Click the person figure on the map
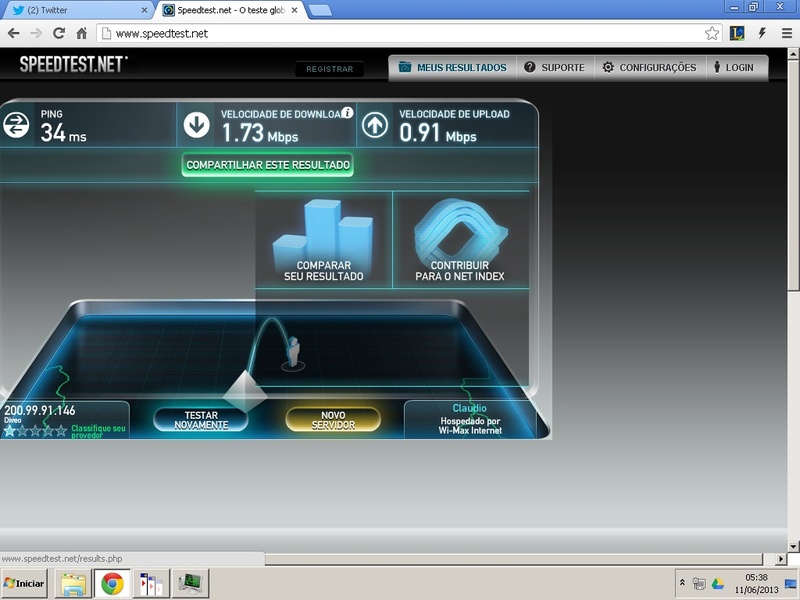The height and width of the screenshot is (600, 800). pyautogui.click(x=293, y=352)
